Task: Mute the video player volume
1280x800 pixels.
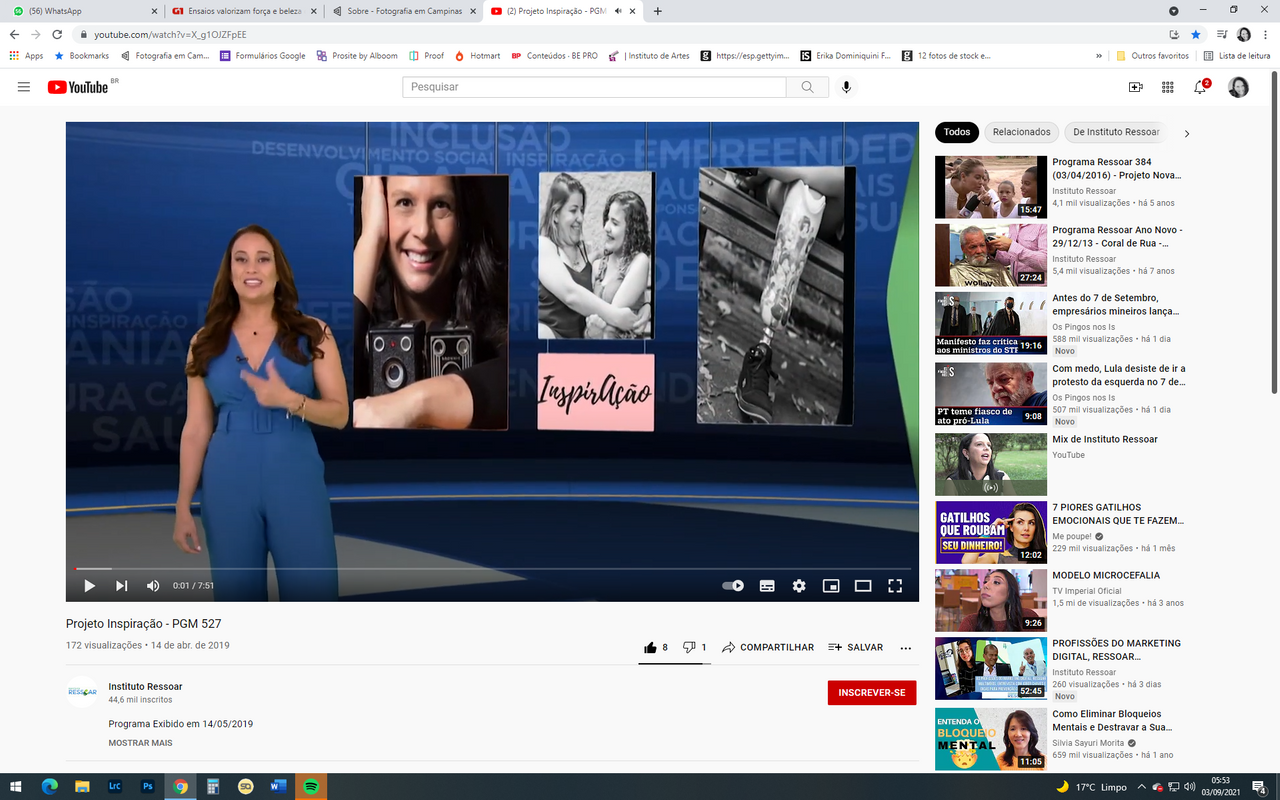Action: pos(153,586)
